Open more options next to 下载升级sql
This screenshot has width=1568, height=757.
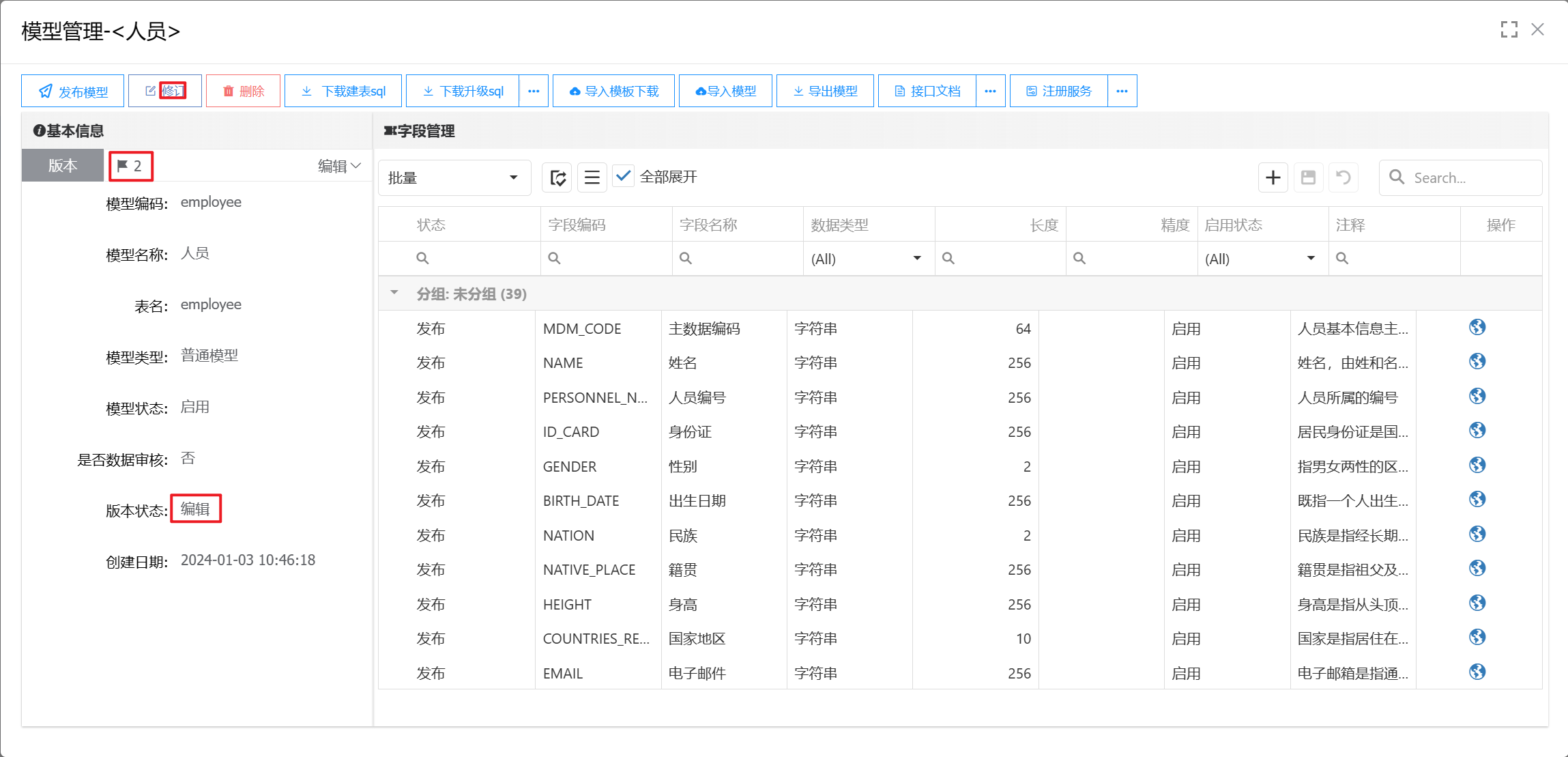pos(534,91)
